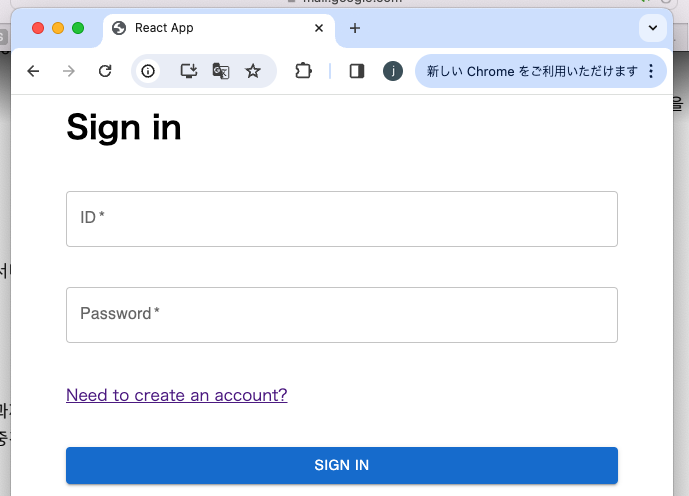Close the React App tab

(319, 28)
